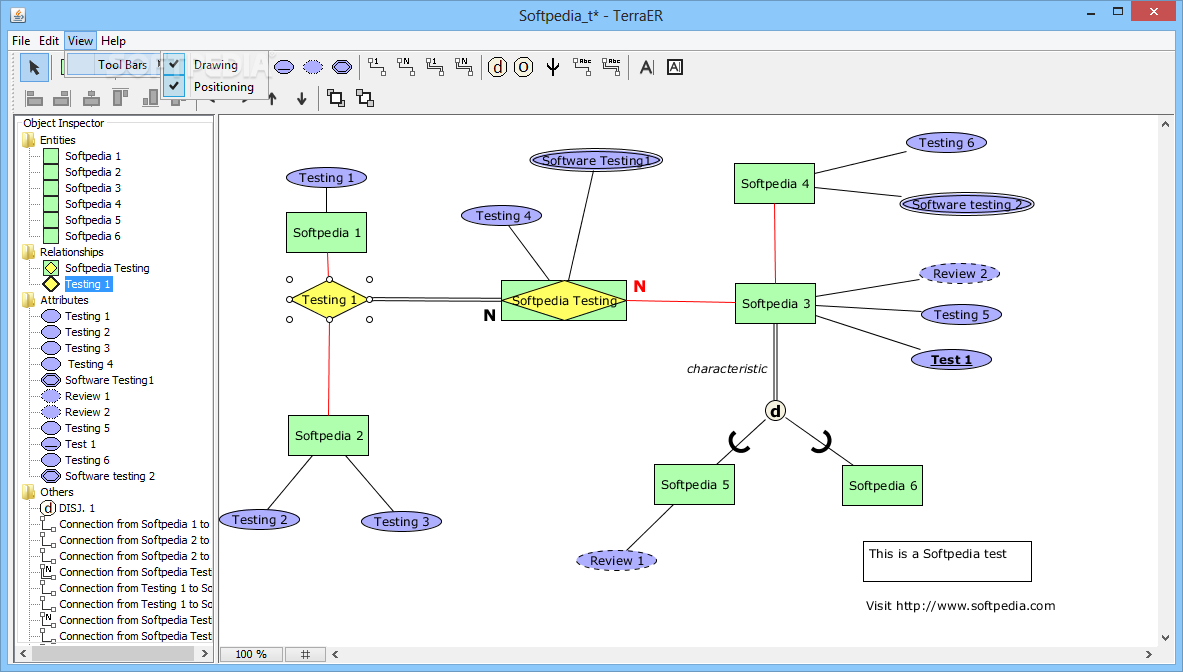The image size is (1183, 672).
Task: Open the Help menu
Action: click(113, 41)
